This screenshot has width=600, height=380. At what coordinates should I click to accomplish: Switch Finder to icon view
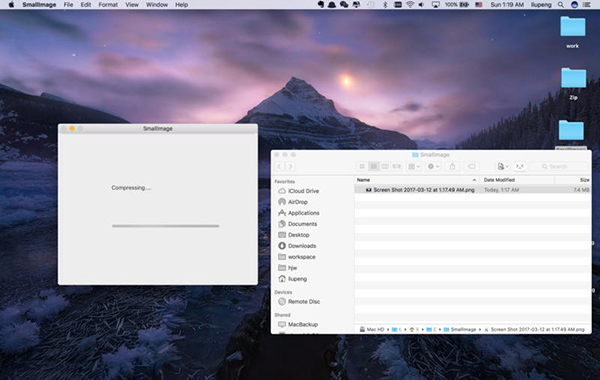pos(362,166)
